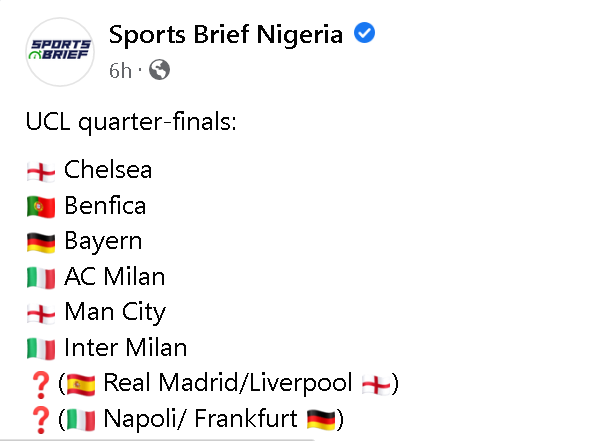Open the 6h post timestamp

coord(120,70)
